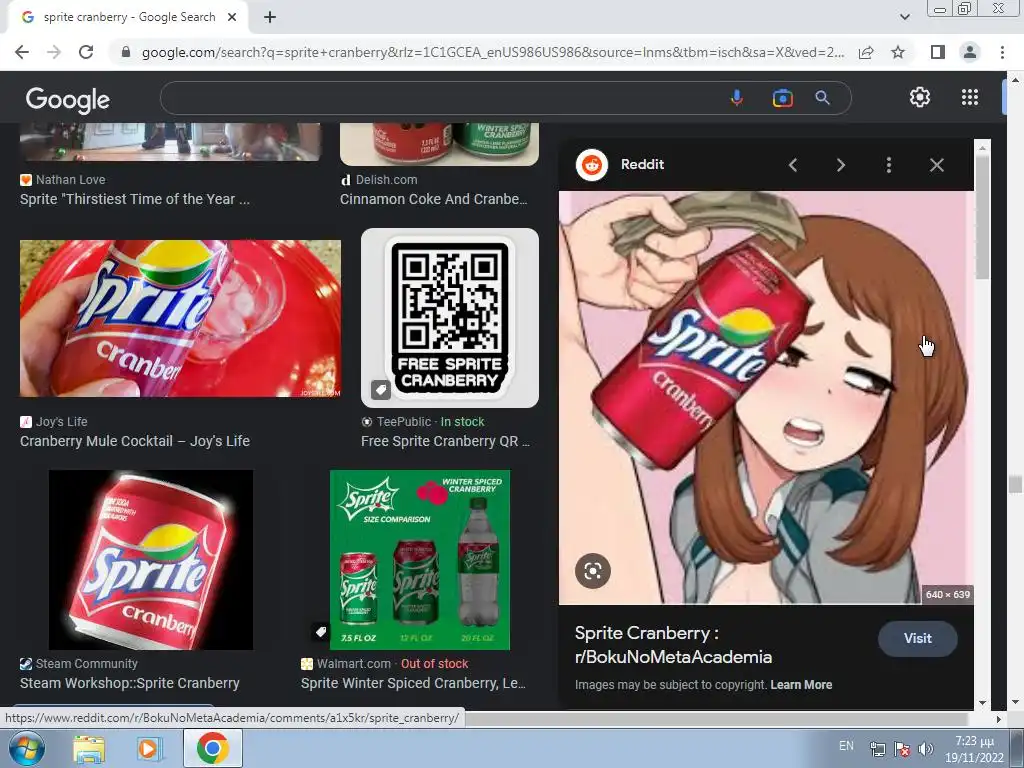Image resolution: width=1024 pixels, height=768 pixels.
Task: Show next image in the preview panel
Action: coord(840,165)
